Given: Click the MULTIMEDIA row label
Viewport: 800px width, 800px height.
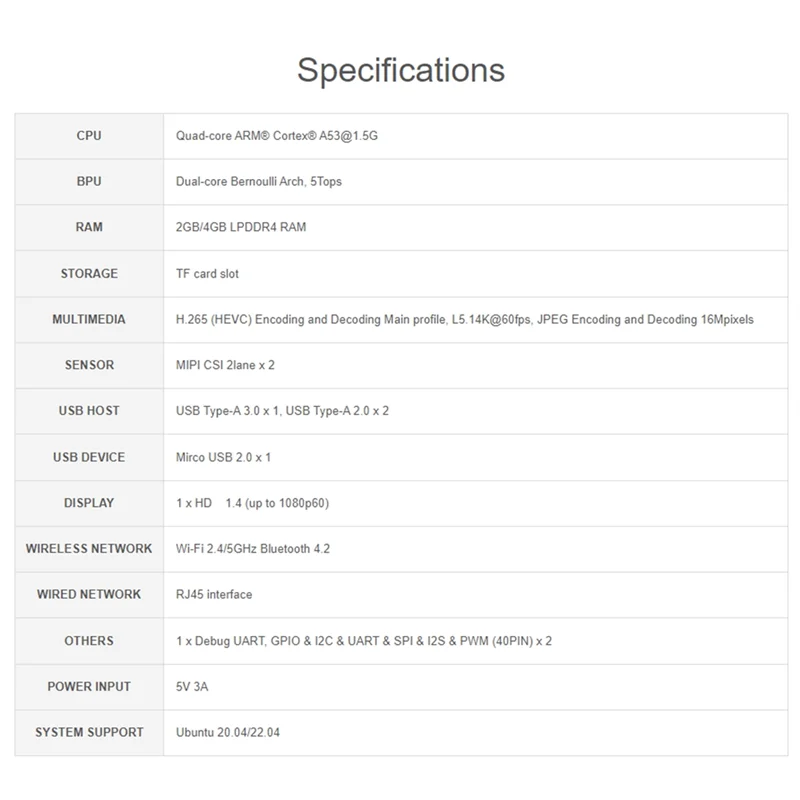Looking at the screenshot, I should (x=89, y=319).
